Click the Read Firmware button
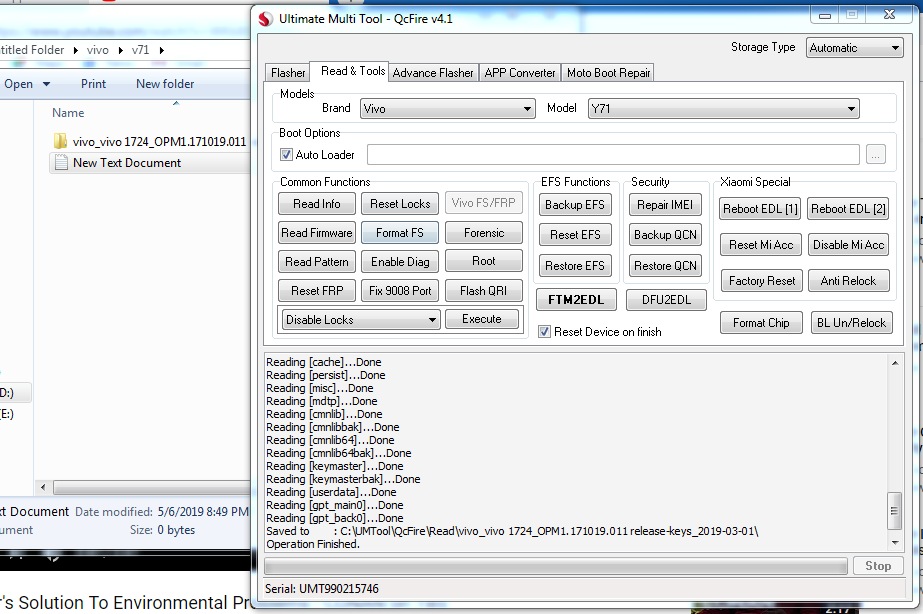This screenshot has width=923, height=614. (317, 233)
